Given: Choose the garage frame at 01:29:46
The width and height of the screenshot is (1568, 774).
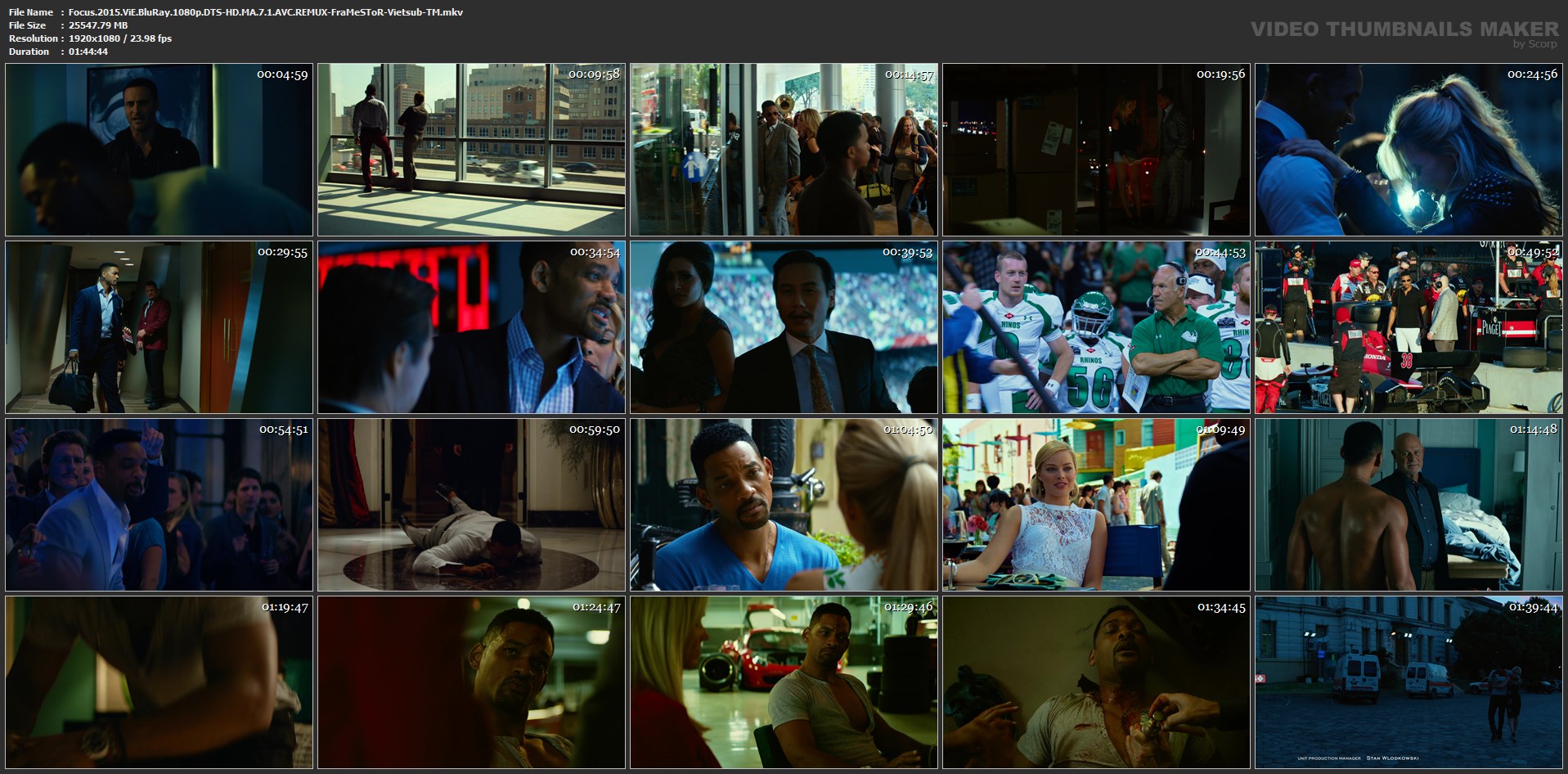Looking at the screenshot, I should (784, 682).
